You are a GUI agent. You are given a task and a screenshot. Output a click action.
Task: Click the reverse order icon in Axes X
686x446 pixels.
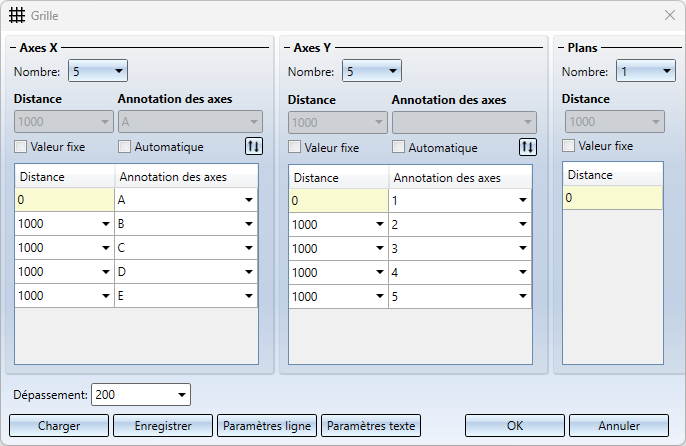[x=254, y=146]
